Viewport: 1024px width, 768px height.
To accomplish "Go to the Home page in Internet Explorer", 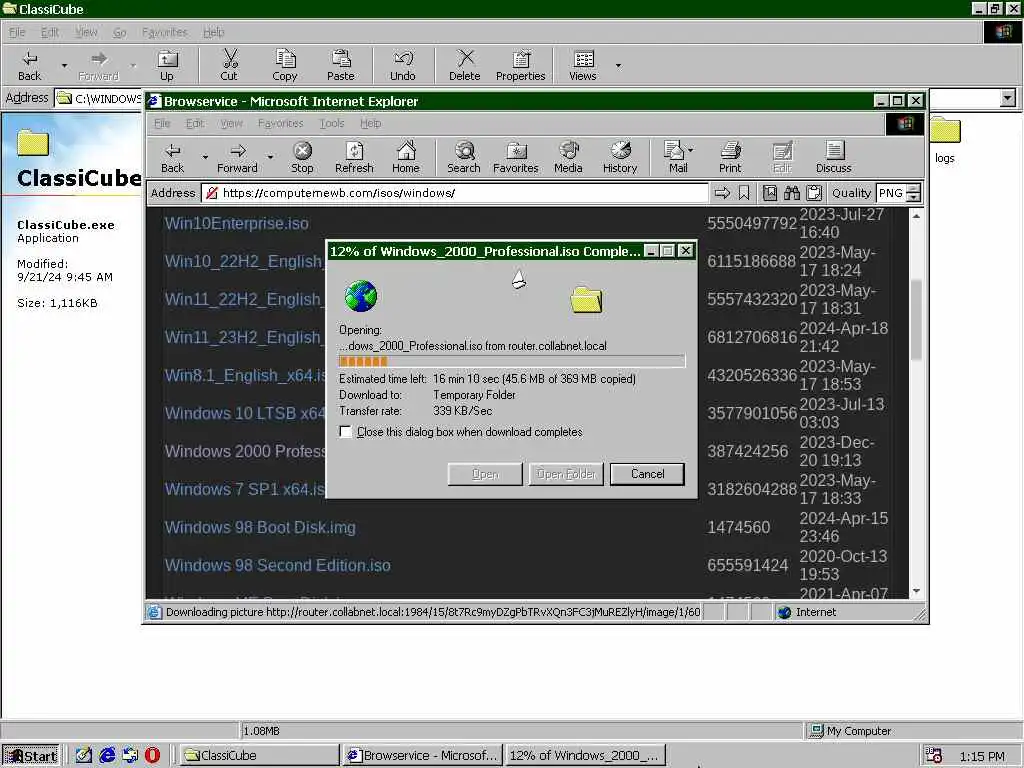I will (406, 158).
